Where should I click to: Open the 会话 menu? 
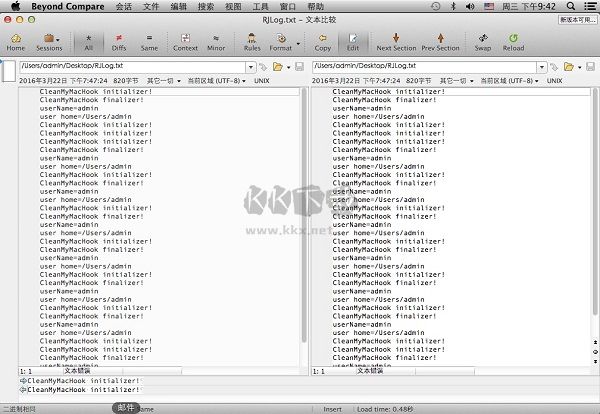click(x=124, y=6)
